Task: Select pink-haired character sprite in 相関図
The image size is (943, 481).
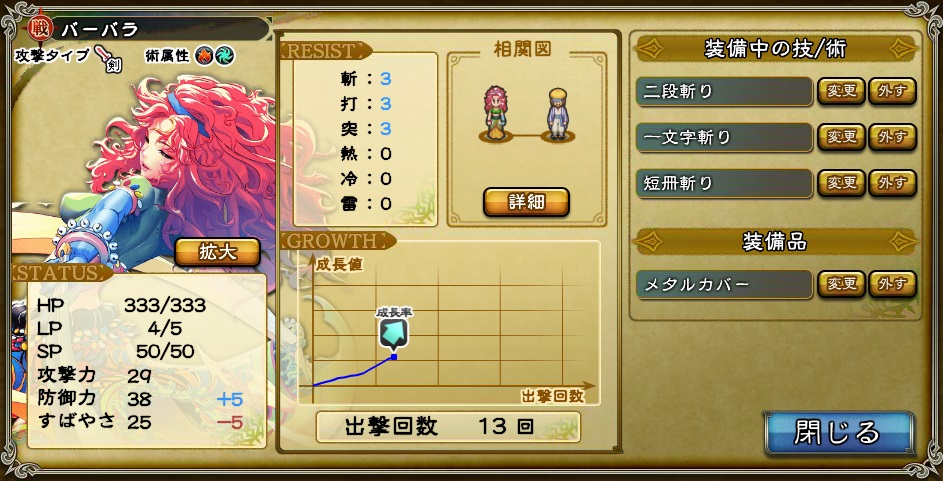Action: point(496,112)
